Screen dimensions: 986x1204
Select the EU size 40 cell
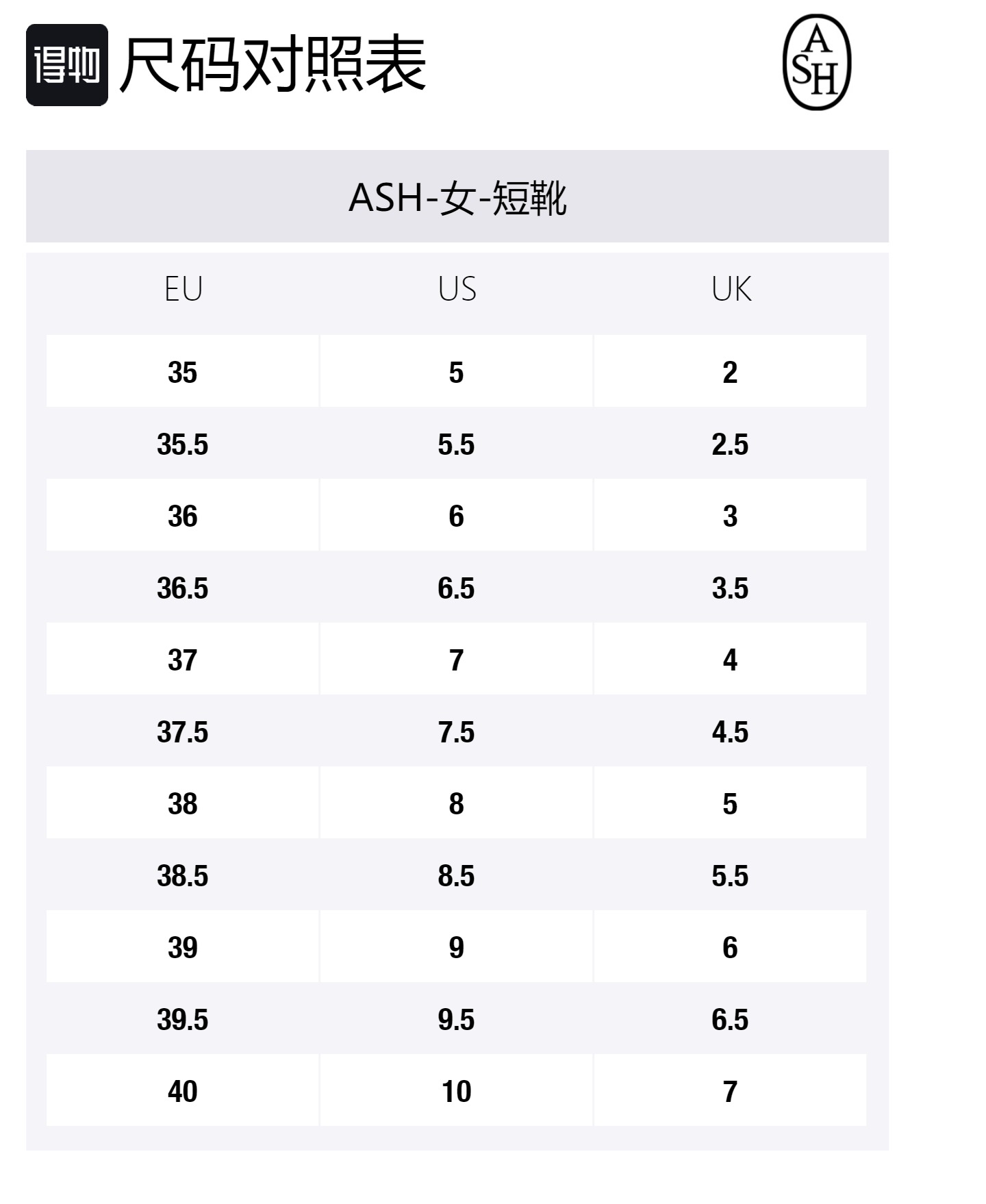point(183,1091)
